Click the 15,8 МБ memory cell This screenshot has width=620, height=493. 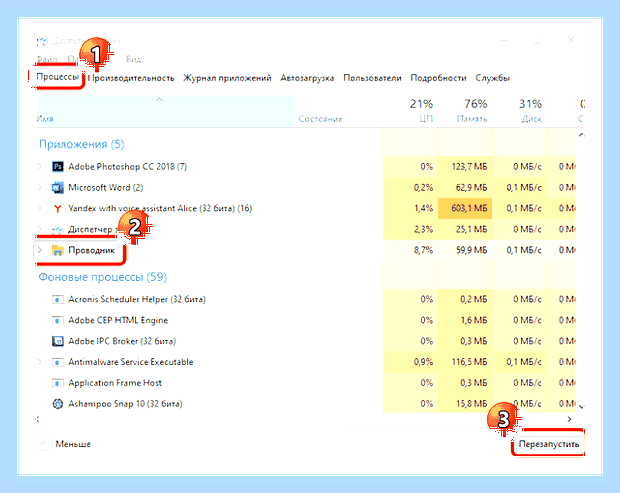click(x=465, y=404)
